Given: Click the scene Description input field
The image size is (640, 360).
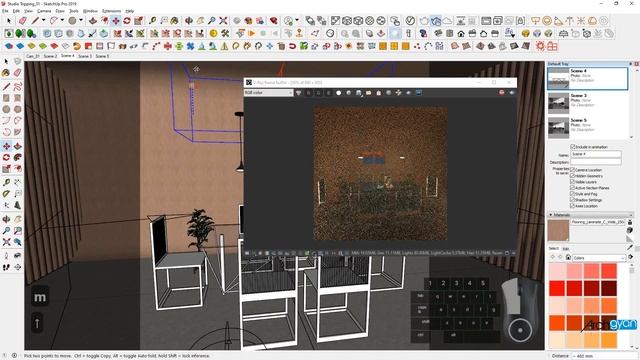Looking at the screenshot, I should [x=596, y=162].
